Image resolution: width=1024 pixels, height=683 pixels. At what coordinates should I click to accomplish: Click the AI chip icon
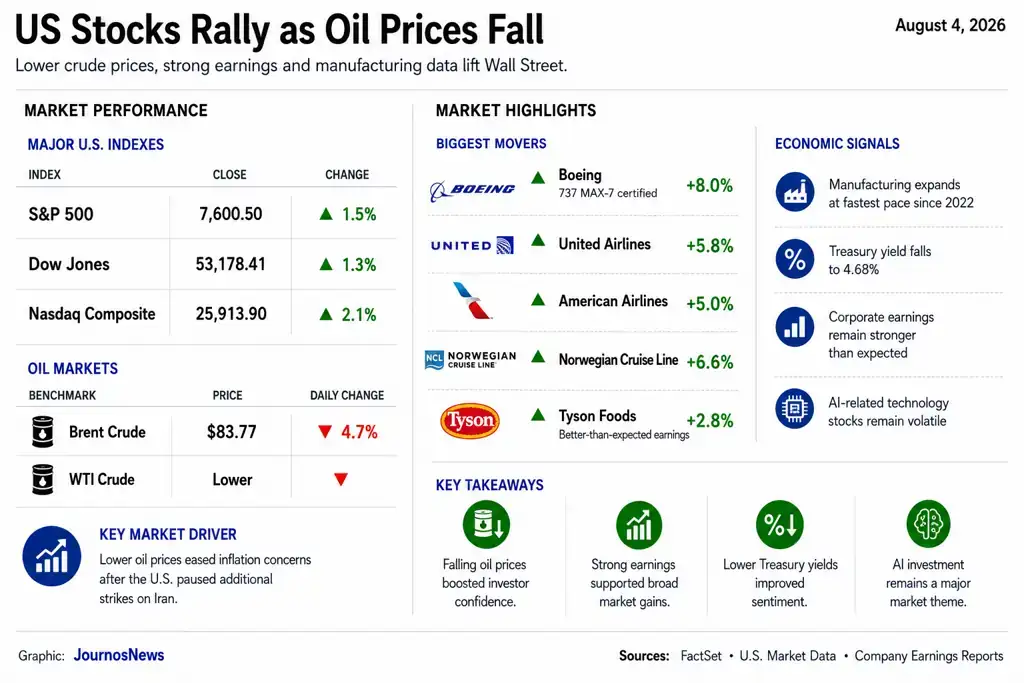[x=795, y=409]
